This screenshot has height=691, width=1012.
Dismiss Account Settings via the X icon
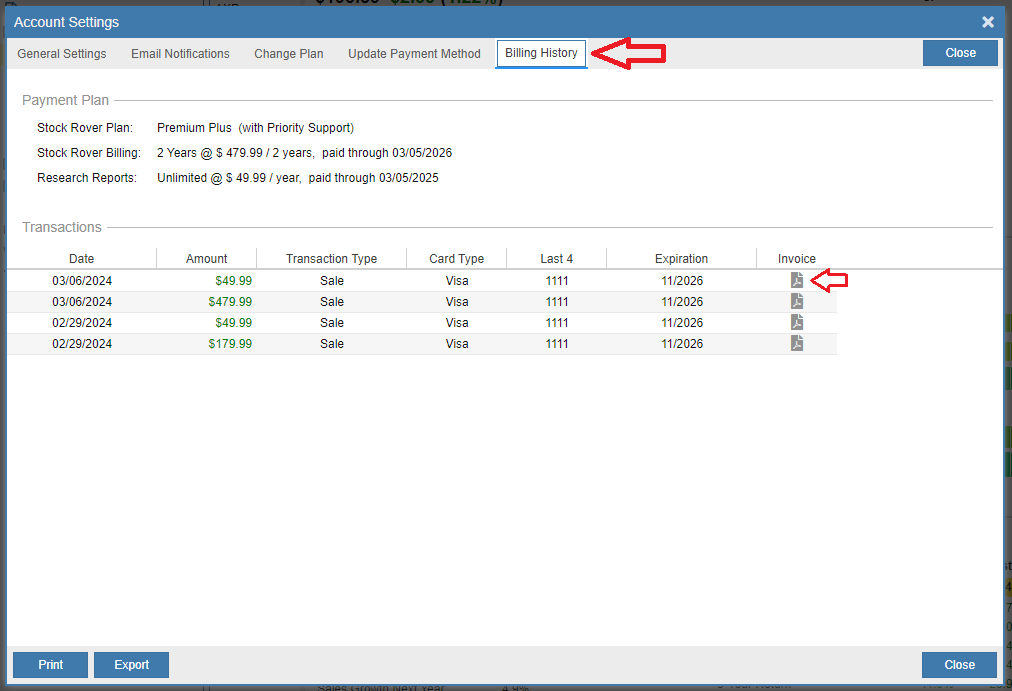point(988,22)
